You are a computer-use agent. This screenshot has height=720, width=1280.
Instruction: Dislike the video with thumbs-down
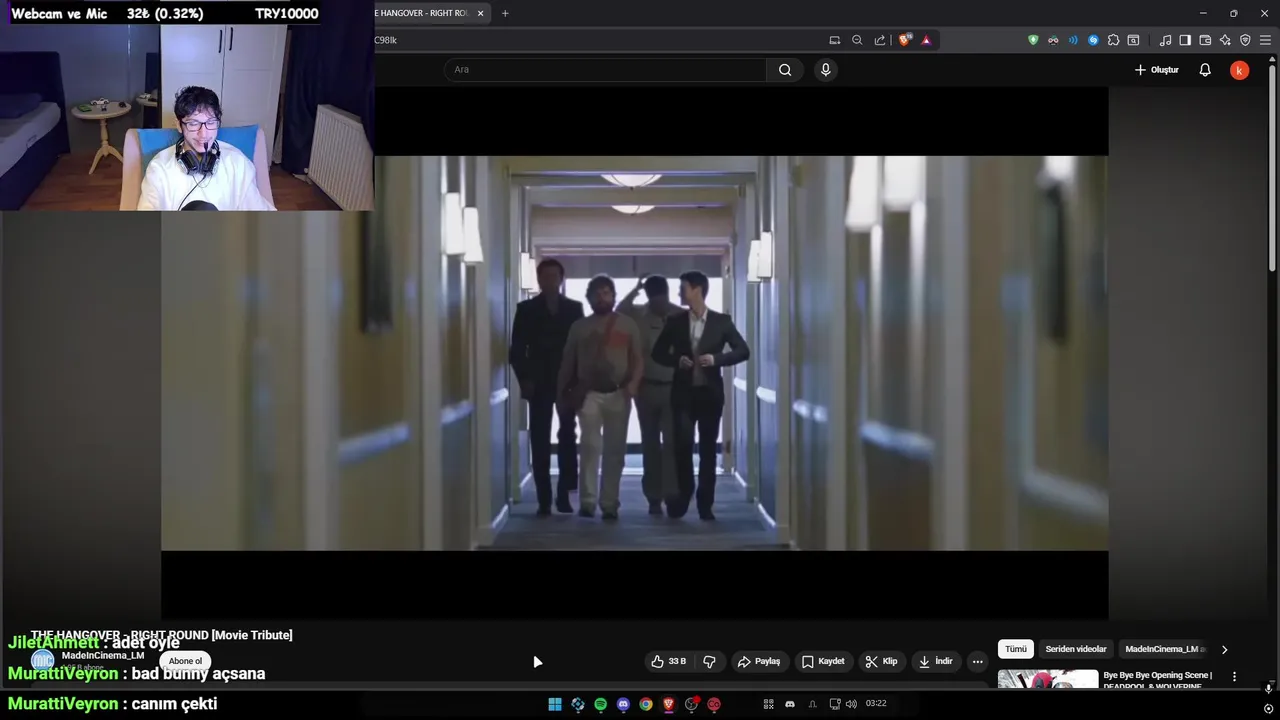[x=709, y=661]
